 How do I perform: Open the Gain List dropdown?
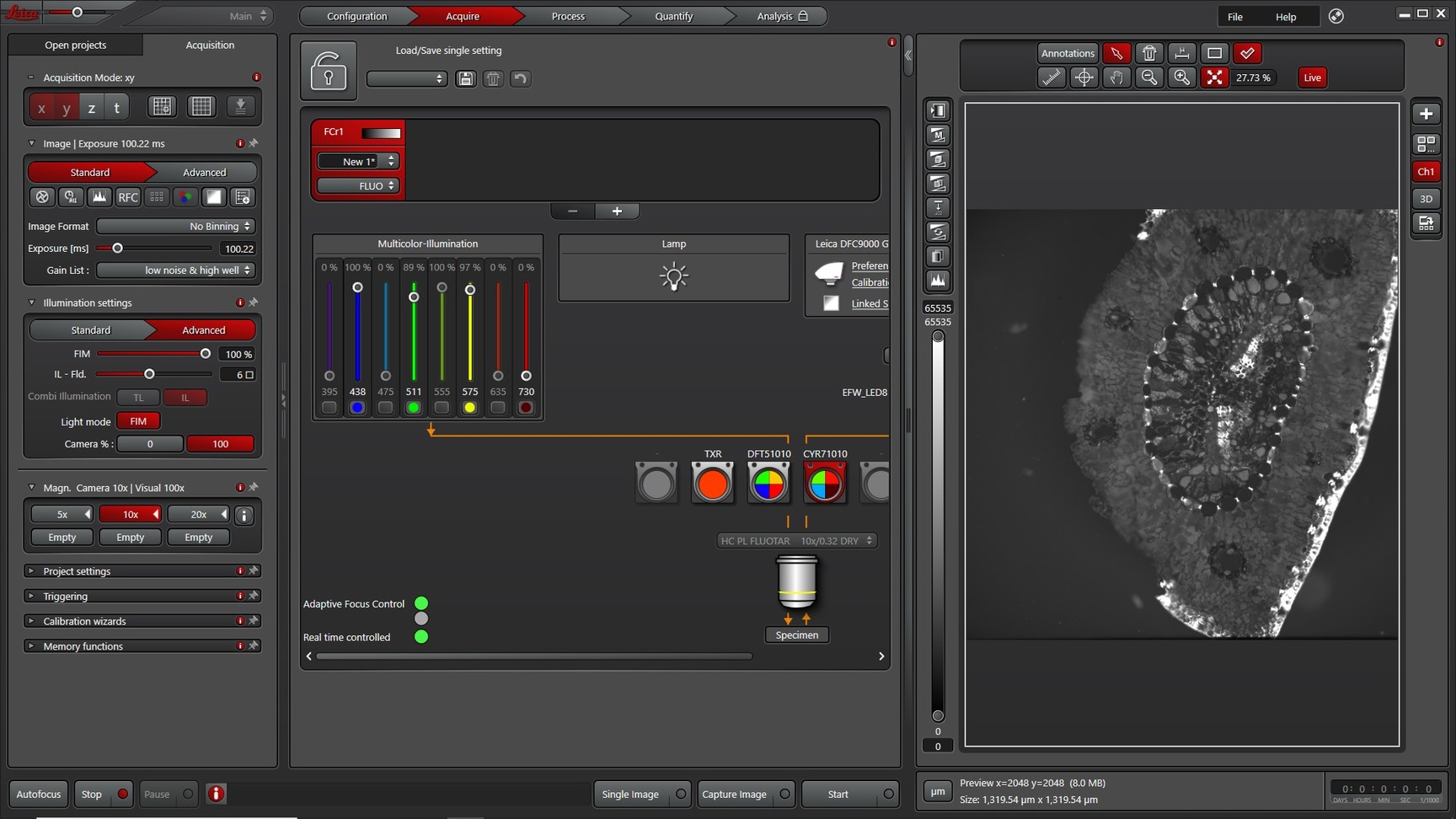coord(174,270)
